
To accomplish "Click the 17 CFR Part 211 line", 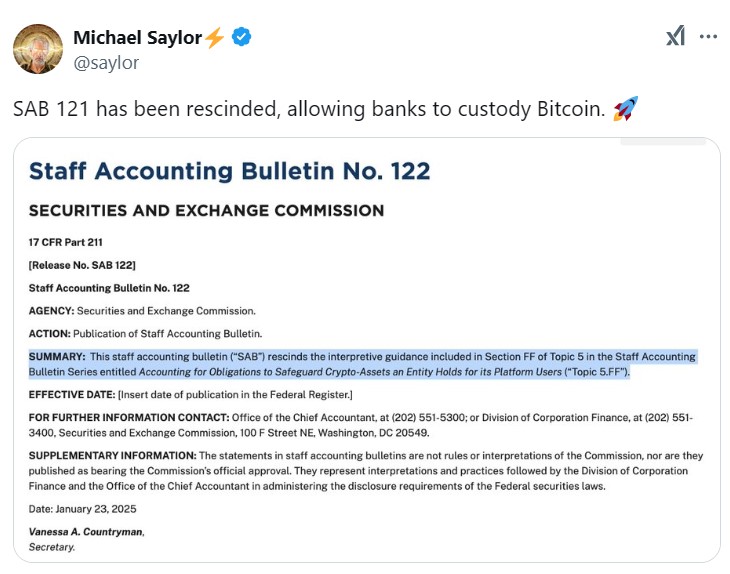I will tap(66, 243).
